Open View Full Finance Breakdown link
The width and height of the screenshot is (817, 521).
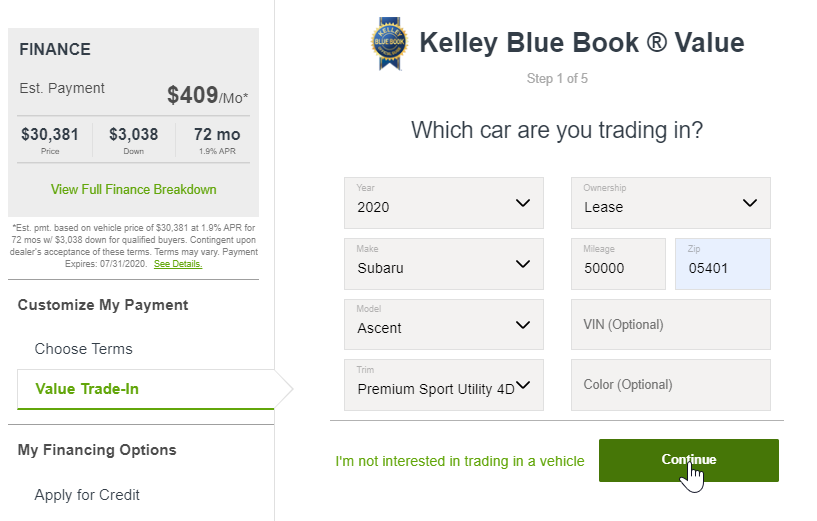[133, 189]
